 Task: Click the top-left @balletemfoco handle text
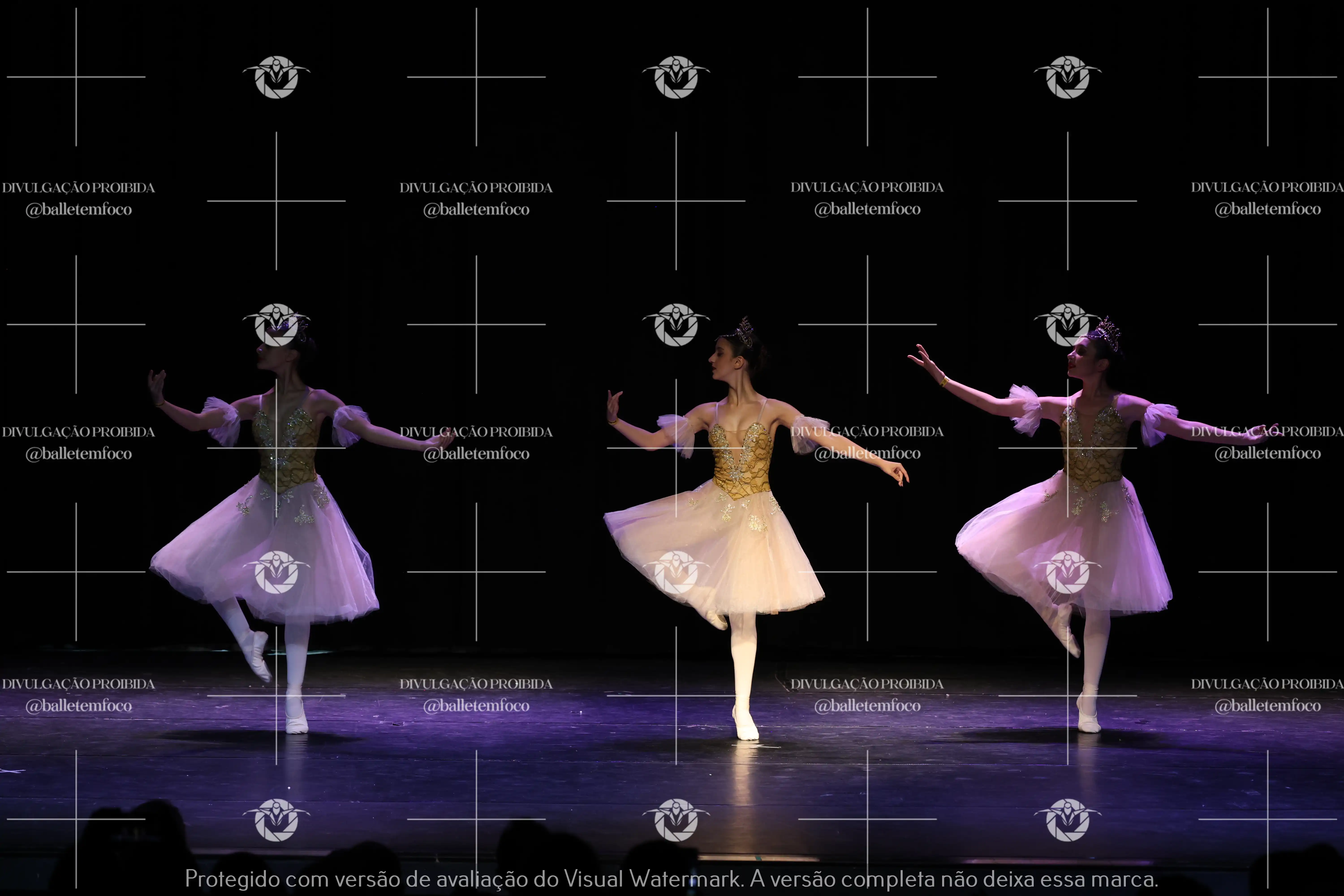(78, 210)
